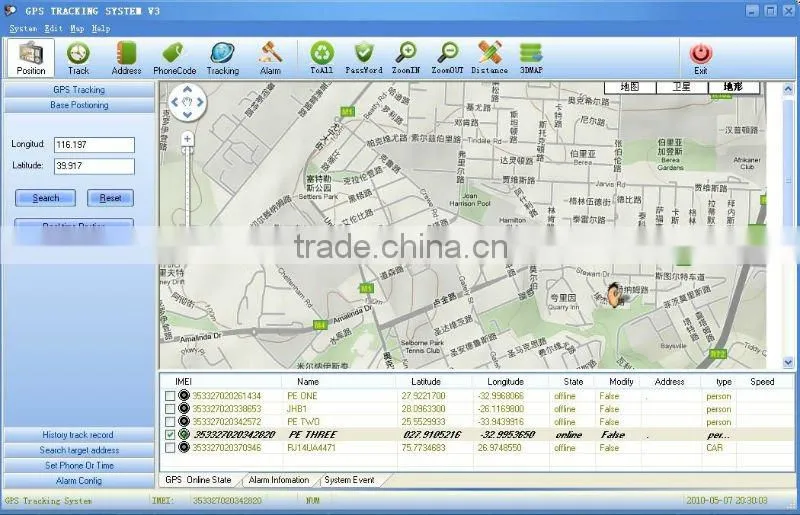Switch to GPS Online State tab
Screen dimensions: 800x515
[x=198, y=480]
